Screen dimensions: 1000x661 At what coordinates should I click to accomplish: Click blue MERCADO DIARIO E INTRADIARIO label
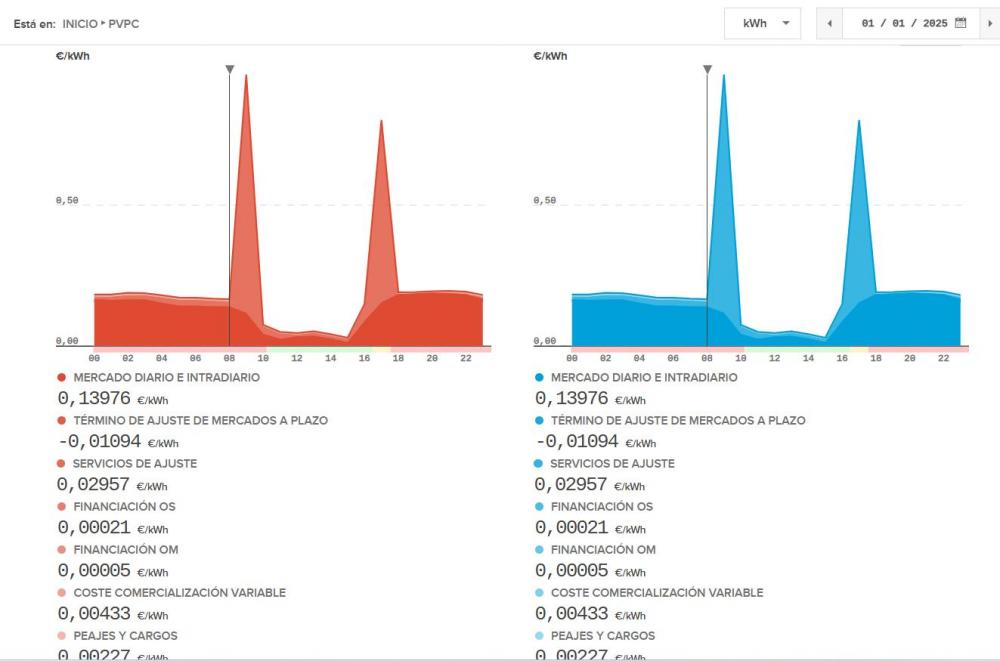(644, 378)
